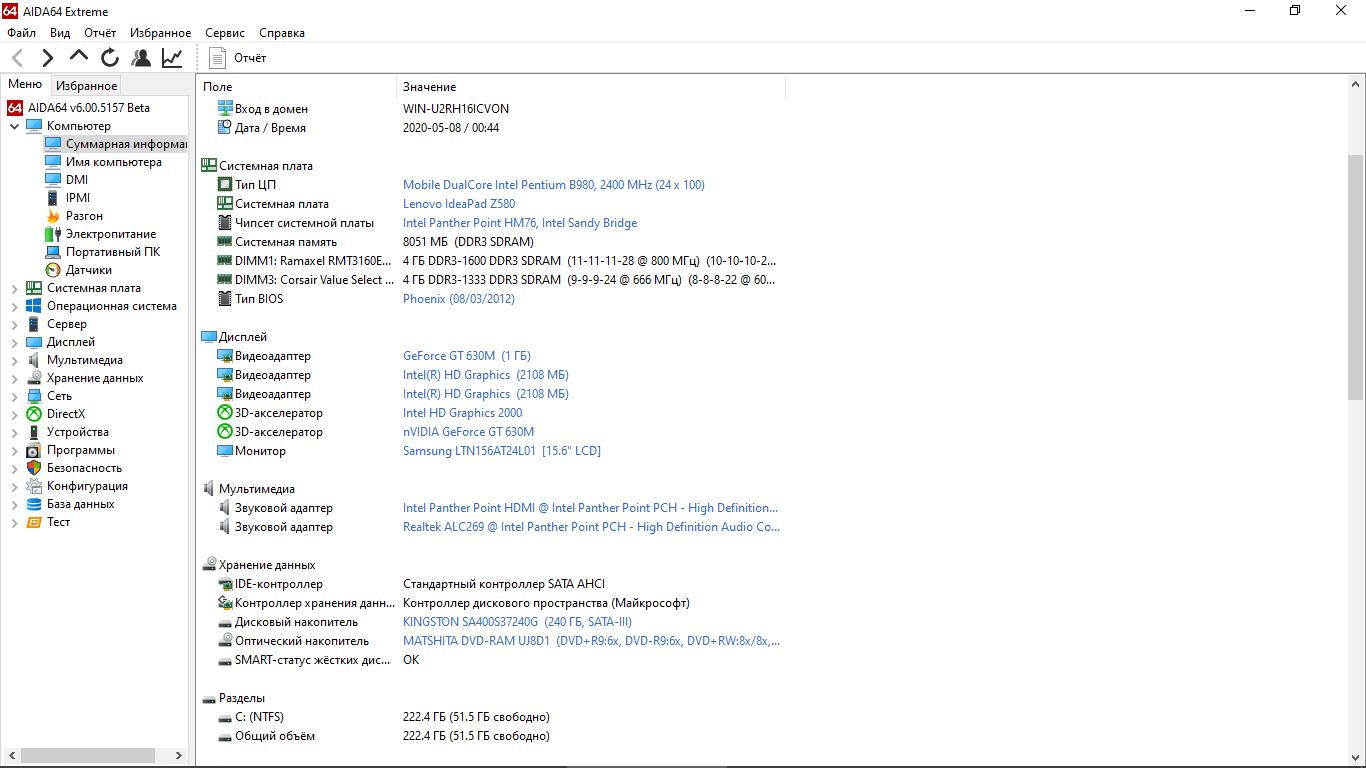Click the Портативный ПК laptop icon
Image resolution: width=1366 pixels, height=768 pixels.
pos(53,252)
